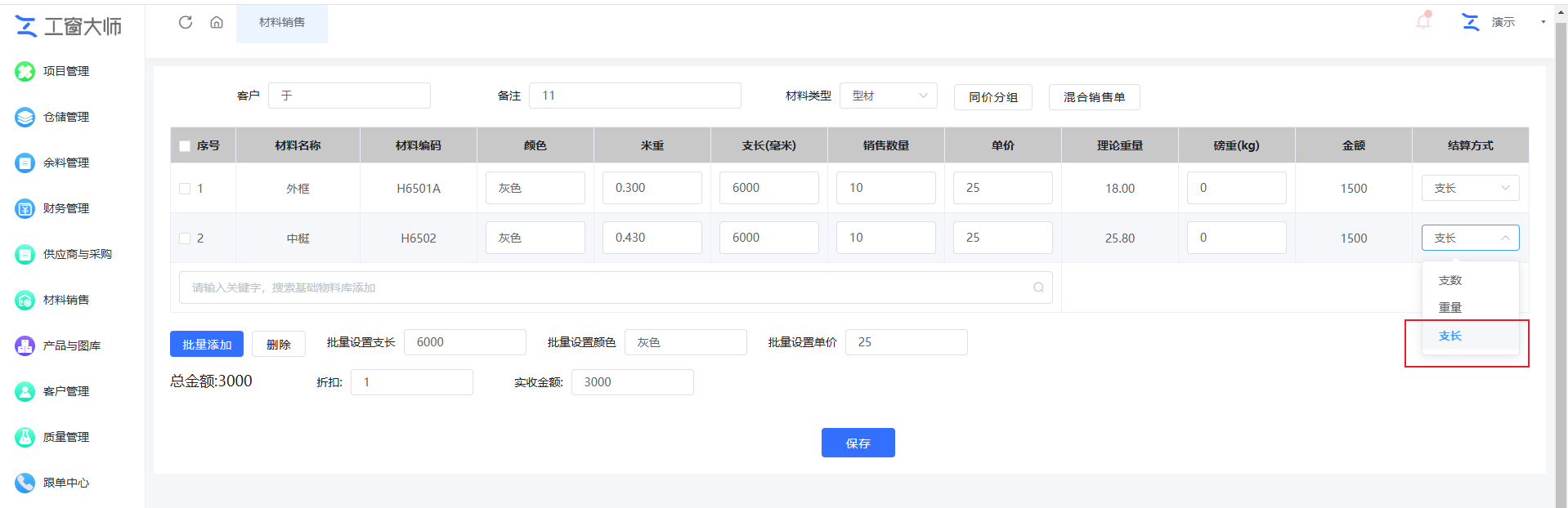Image resolution: width=1568 pixels, height=508 pixels.
Task: Click the 折扣 input field
Action: click(x=411, y=382)
